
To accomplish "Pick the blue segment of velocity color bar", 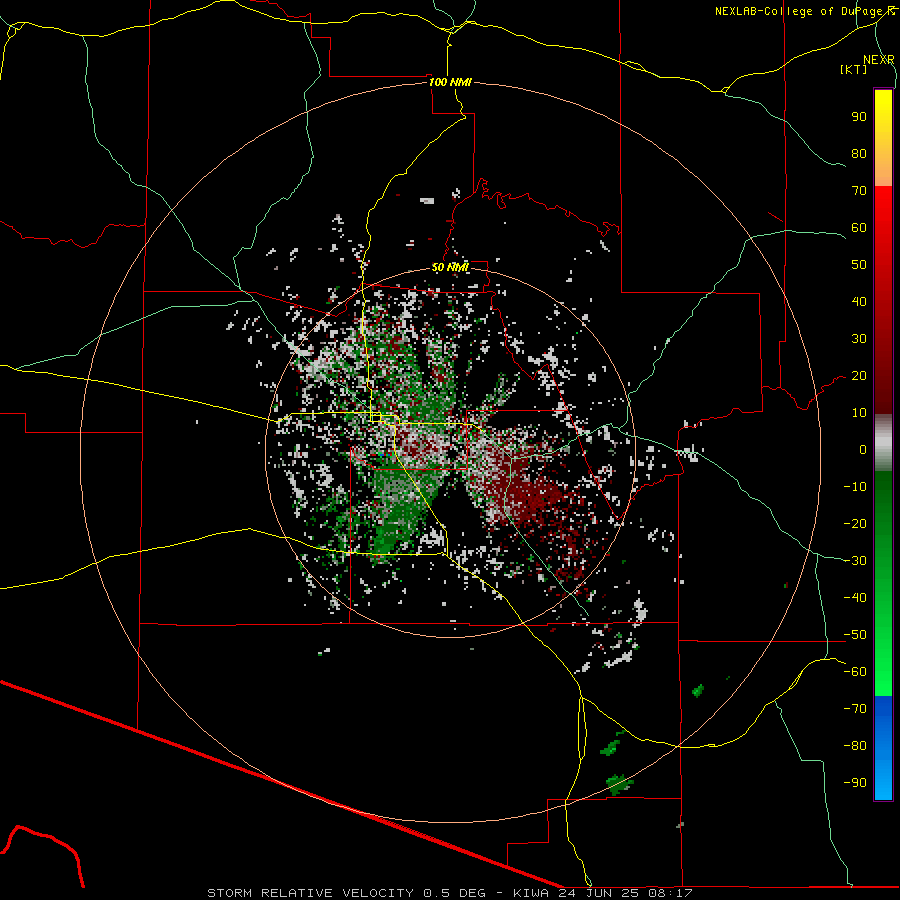I will click(x=883, y=748).
